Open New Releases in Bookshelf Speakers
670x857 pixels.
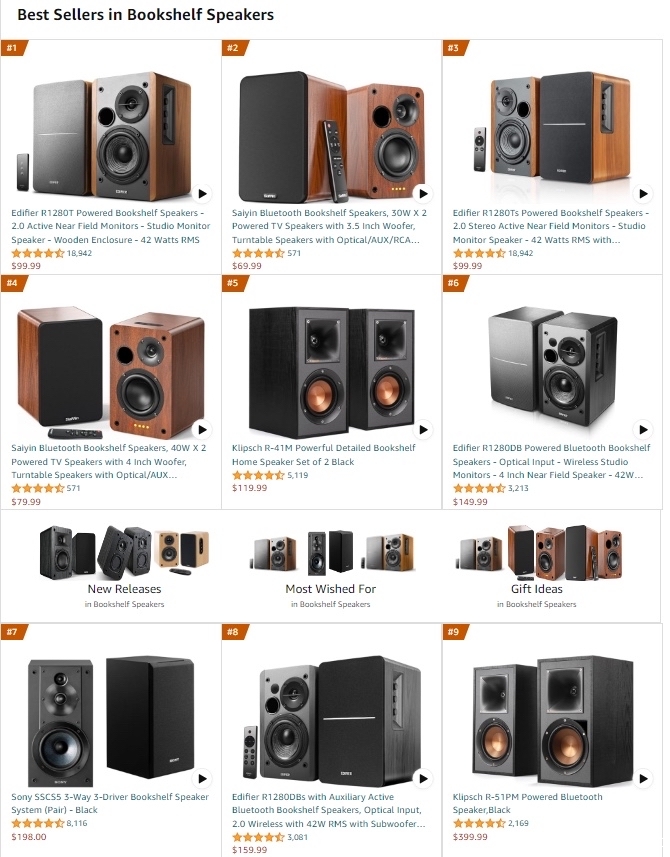click(125, 589)
